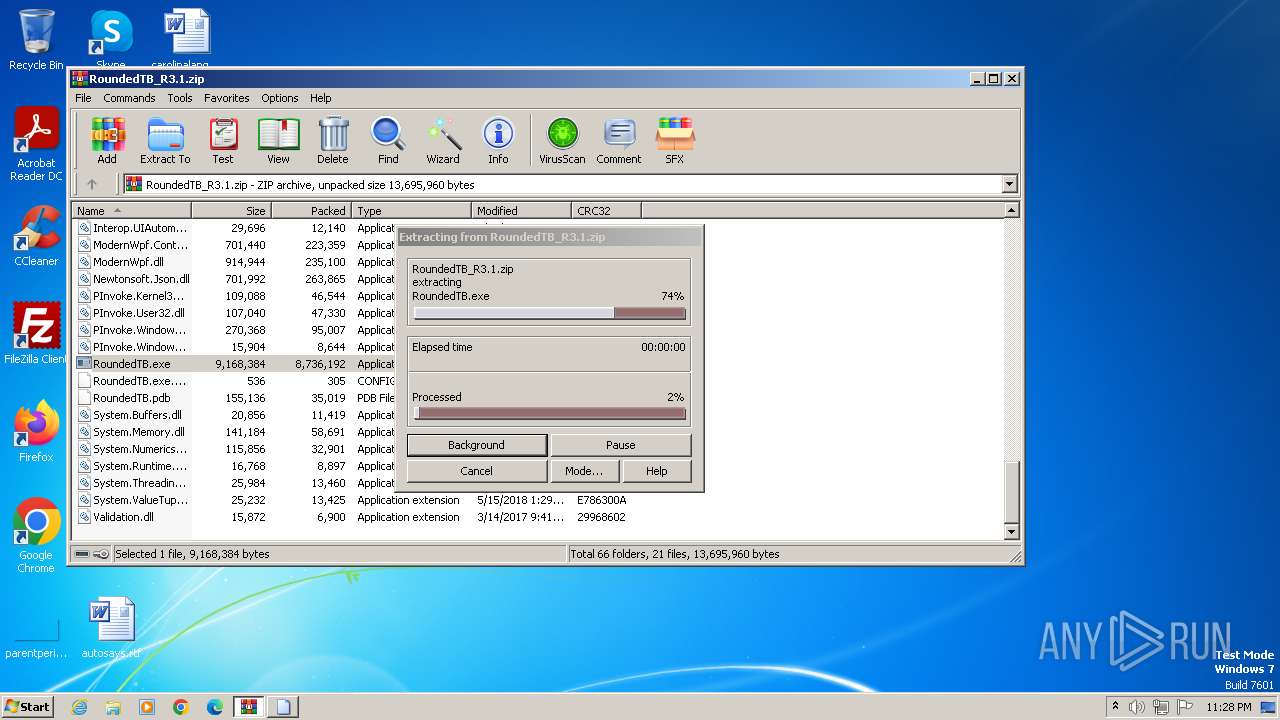Screen dimensions: 1280x720
Task: Select the RoundedTB.exe file row
Action: coord(235,364)
